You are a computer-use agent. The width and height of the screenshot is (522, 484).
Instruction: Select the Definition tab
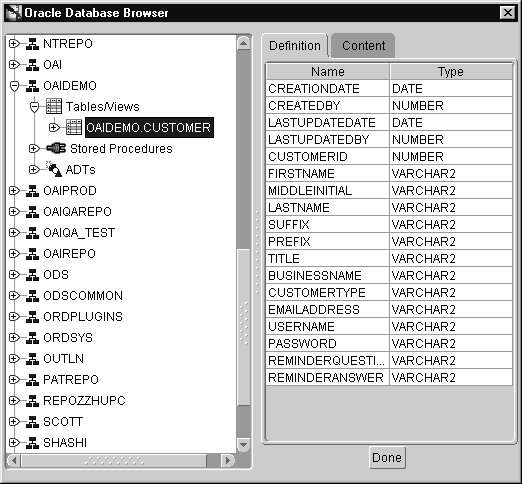click(295, 46)
